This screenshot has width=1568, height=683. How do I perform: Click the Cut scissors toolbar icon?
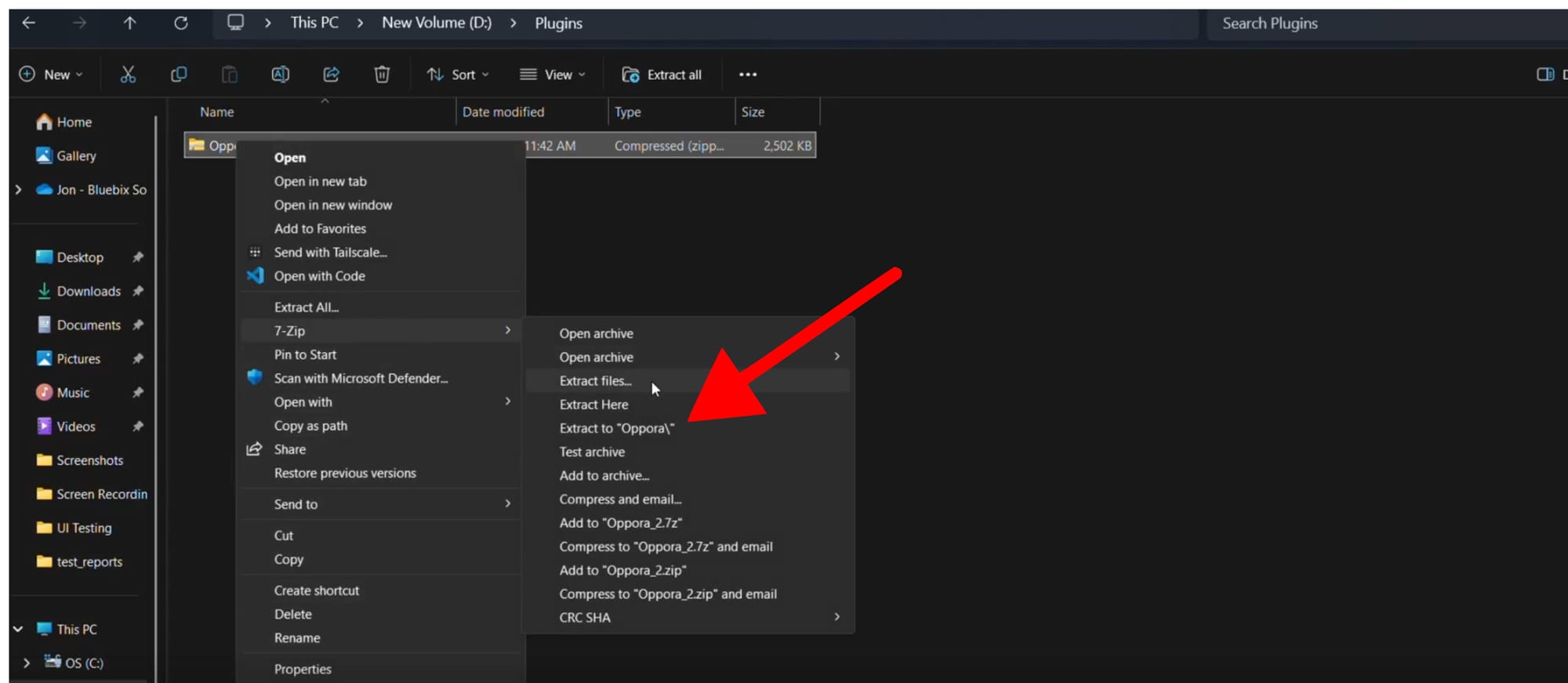[x=128, y=74]
